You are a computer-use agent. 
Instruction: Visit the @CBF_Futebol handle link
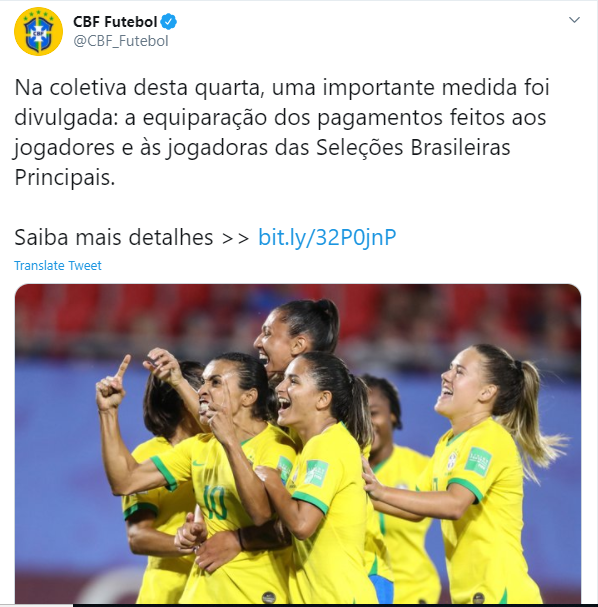coord(121,41)
